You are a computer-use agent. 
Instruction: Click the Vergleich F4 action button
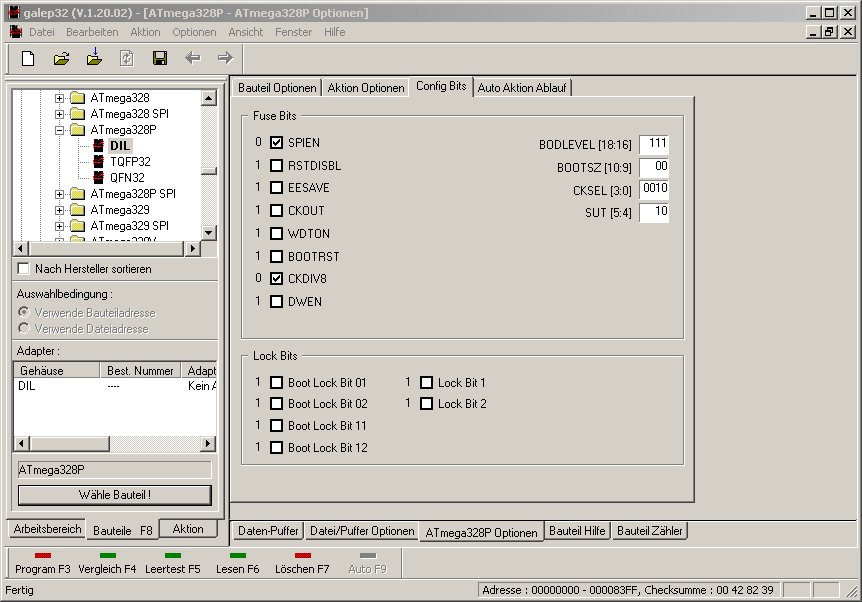(x=107, y=563)
